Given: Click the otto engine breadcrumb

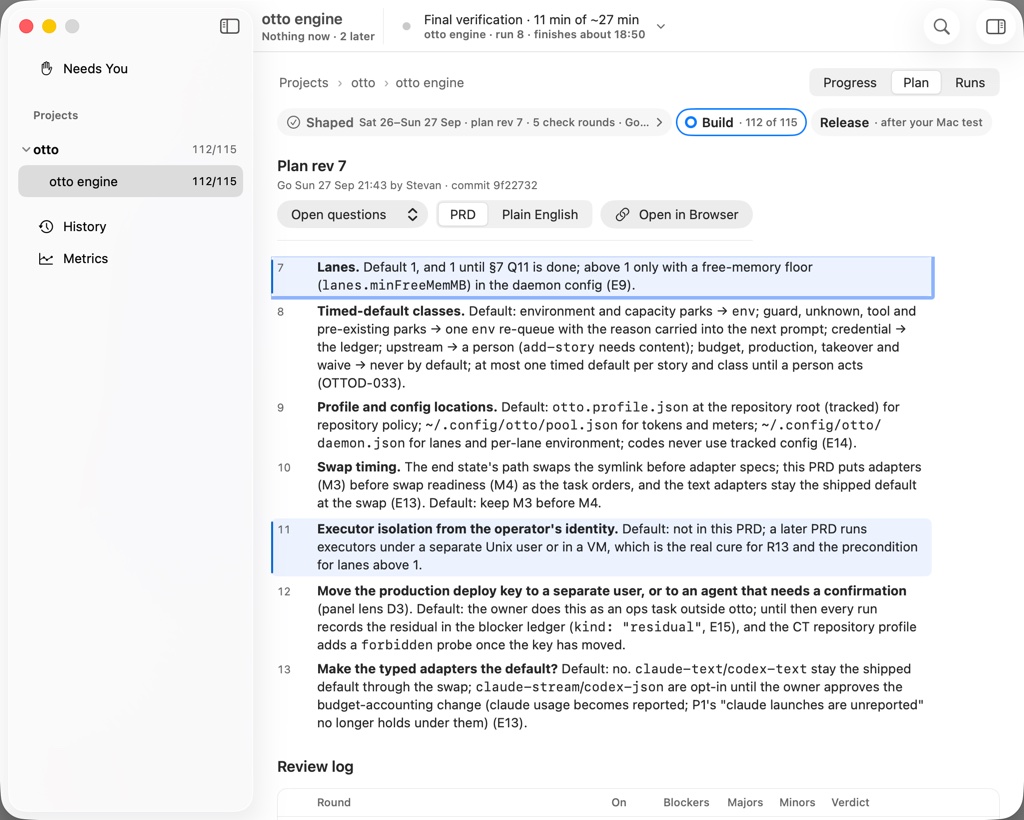Looking at the screenshot, I should [x=430, y=83].
